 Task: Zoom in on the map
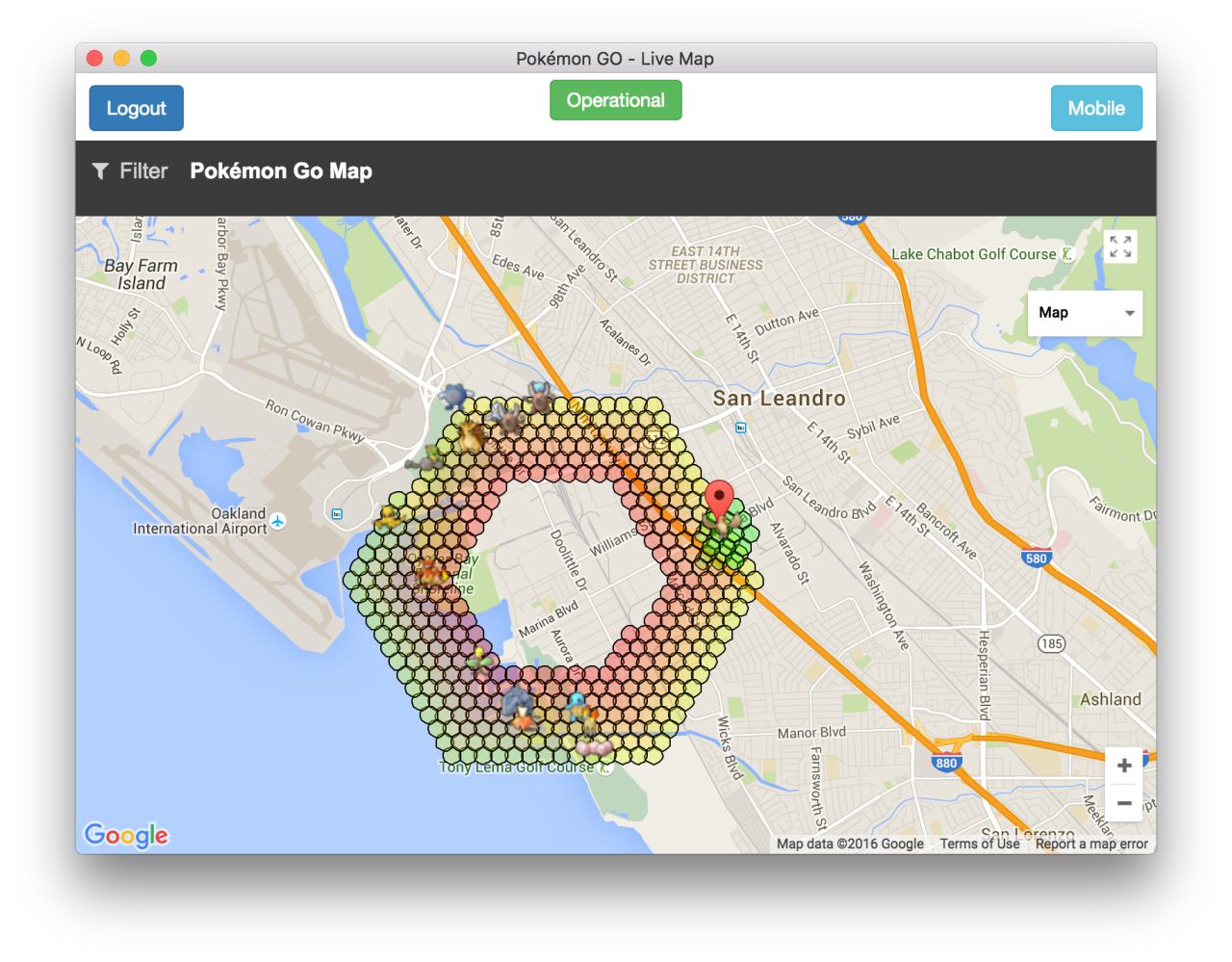pos(1123,767)
